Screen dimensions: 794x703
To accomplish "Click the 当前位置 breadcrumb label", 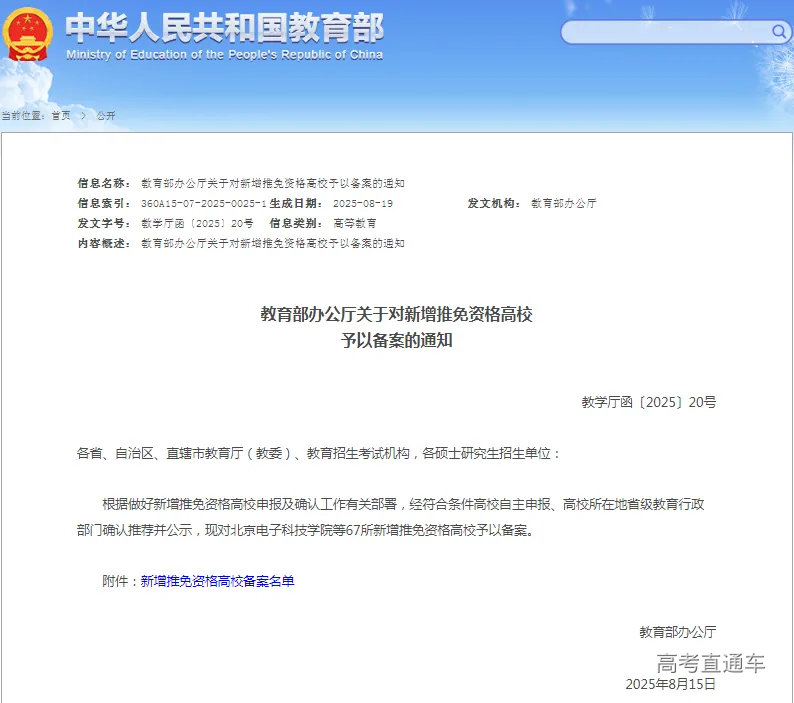I will click(23, 115).
